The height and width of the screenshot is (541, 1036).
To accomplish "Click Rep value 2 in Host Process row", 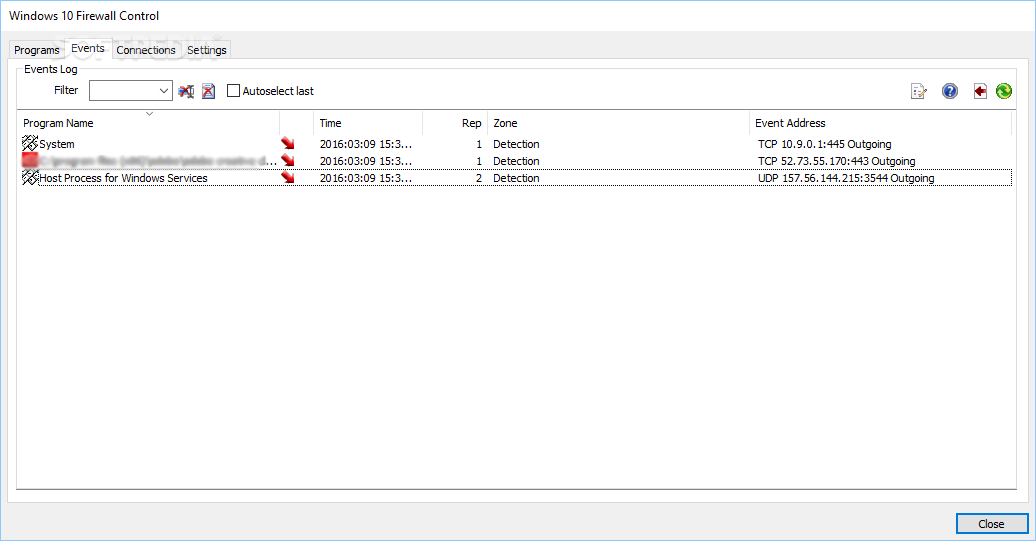I will [x=479, y=178].
